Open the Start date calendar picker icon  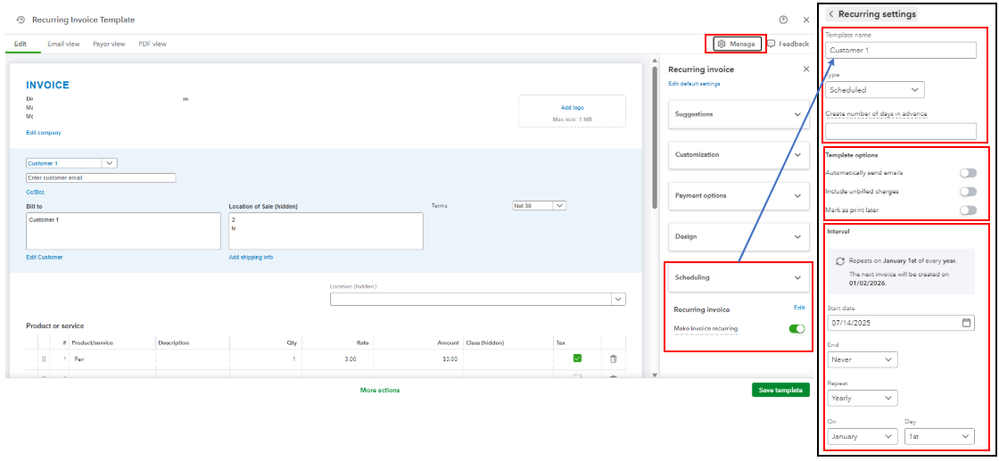tap(966, 323)
